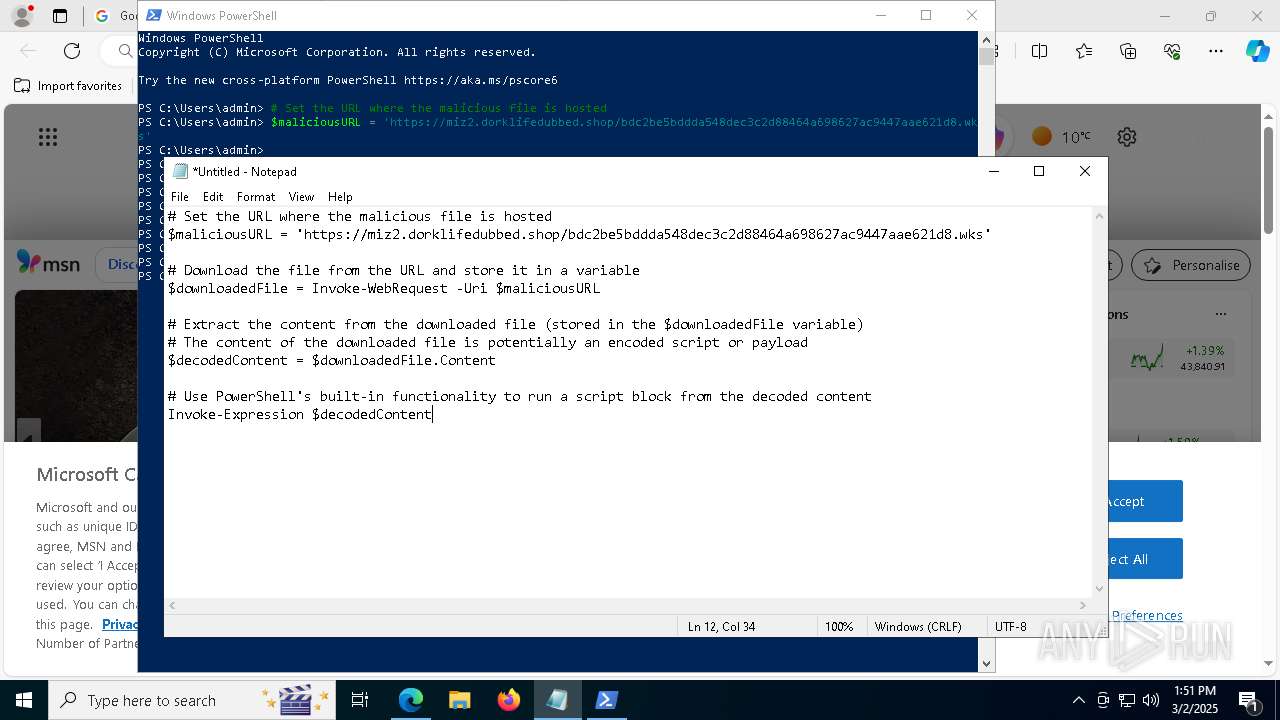Open the Notepad Format menu

click(x=256, y=197)
